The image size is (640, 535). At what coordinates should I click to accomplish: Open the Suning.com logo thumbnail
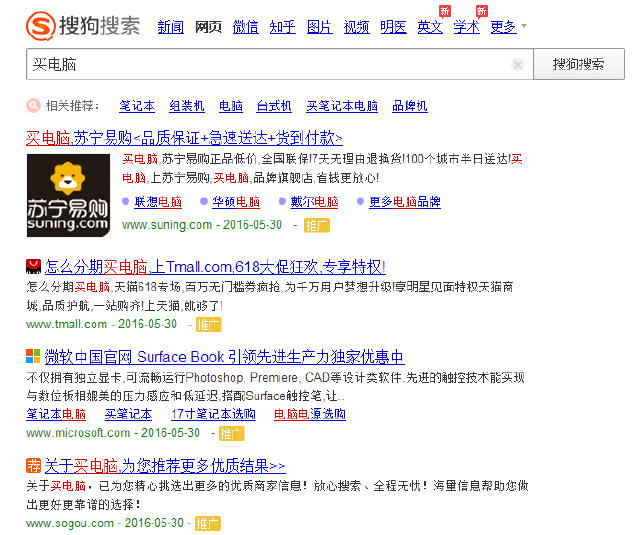69,195
